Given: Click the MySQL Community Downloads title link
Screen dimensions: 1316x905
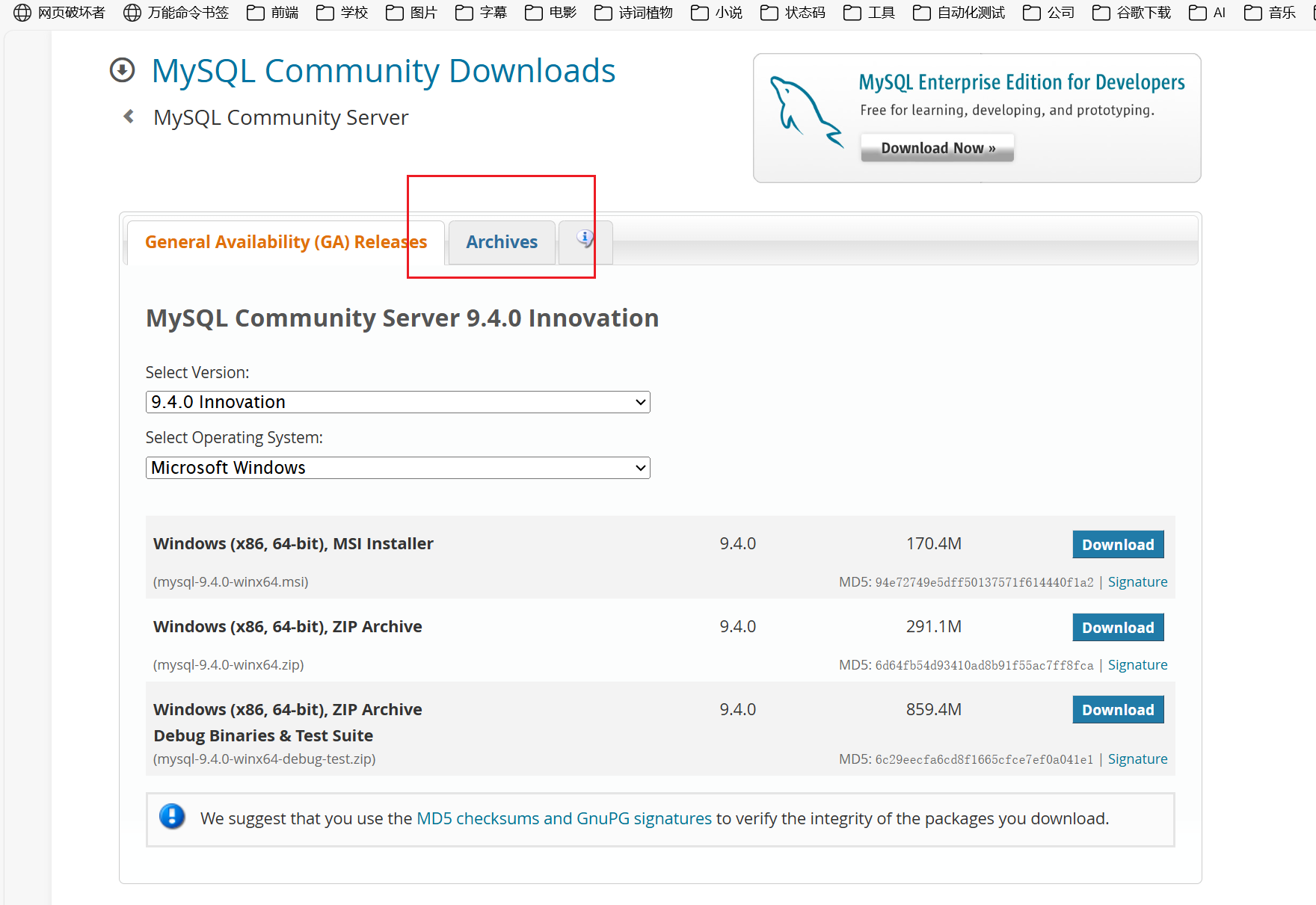Looking at the screenshot, I should 384,71.
